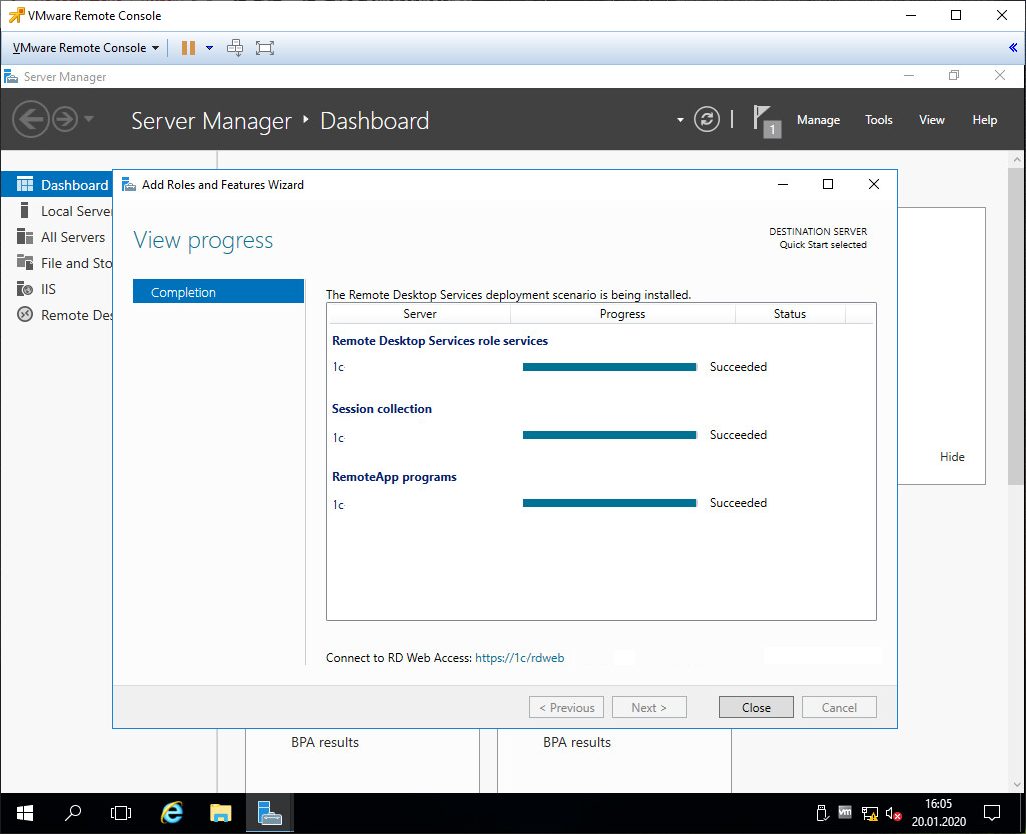The height and width of the screenshot is (834, 1026).
Task: Click the Session collection progress bar
Action: point(609,435)
